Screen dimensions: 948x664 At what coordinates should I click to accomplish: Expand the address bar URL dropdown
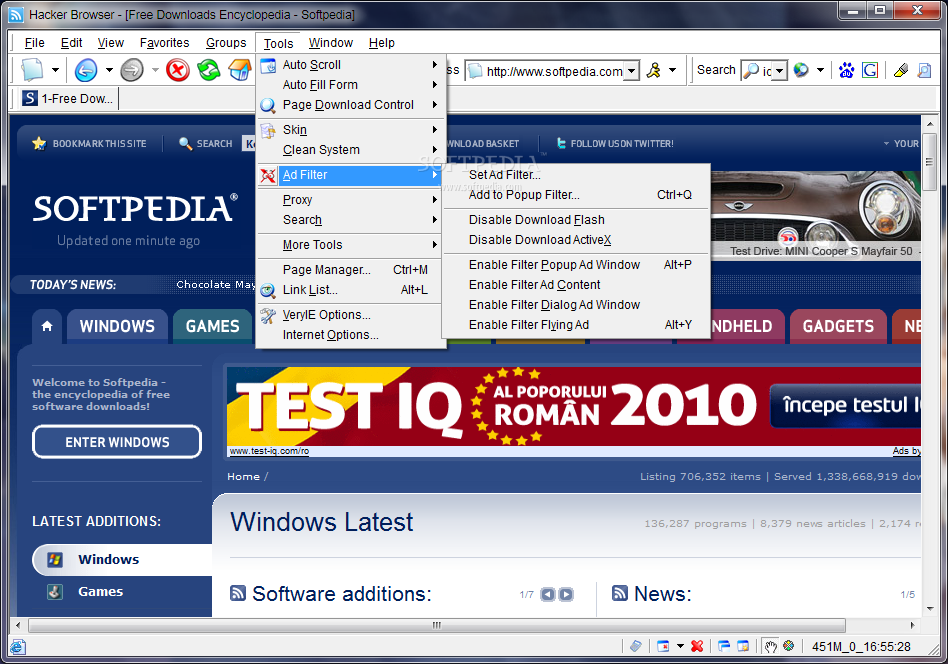pos(631,71)
